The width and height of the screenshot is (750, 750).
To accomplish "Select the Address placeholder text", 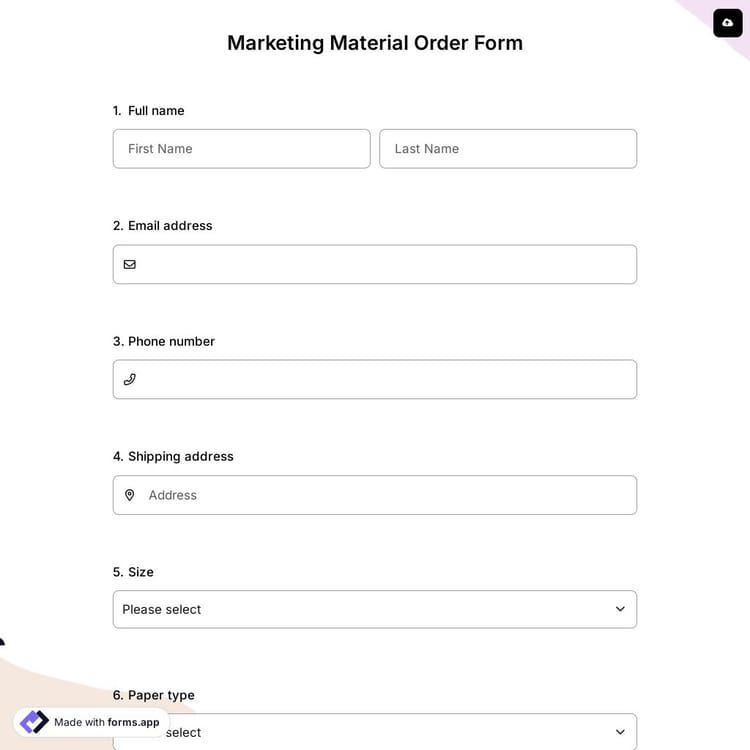I will 173,495.
